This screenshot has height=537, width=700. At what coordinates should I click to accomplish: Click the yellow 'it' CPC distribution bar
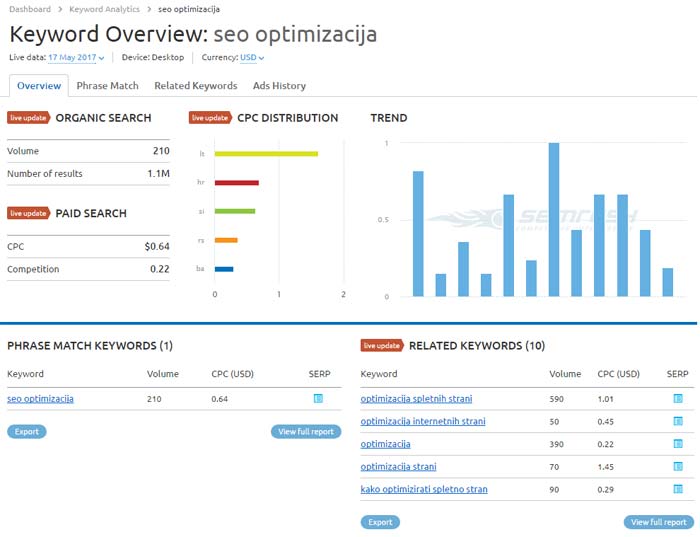[266, 154]
